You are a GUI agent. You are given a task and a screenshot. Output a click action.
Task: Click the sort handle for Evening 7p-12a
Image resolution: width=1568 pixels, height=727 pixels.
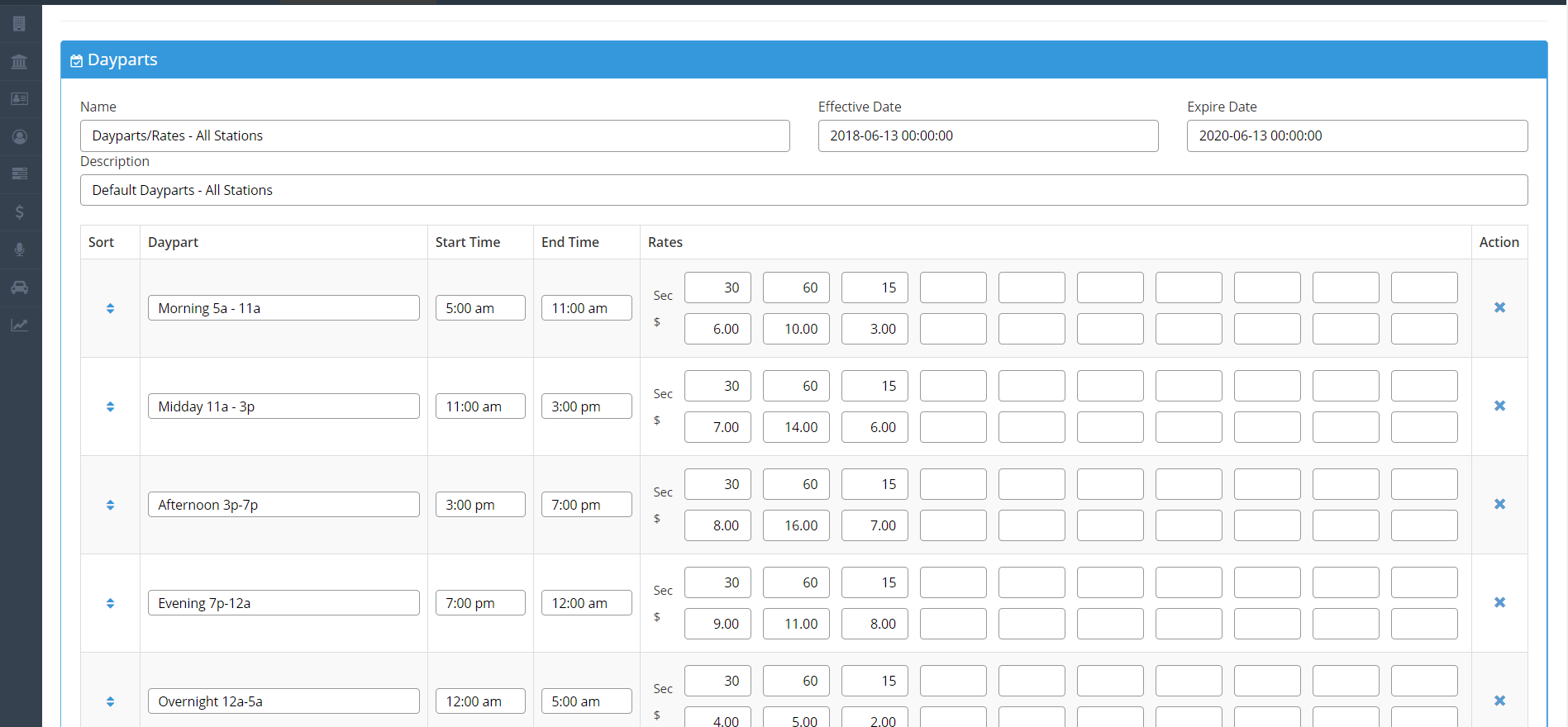coord(110,603)
